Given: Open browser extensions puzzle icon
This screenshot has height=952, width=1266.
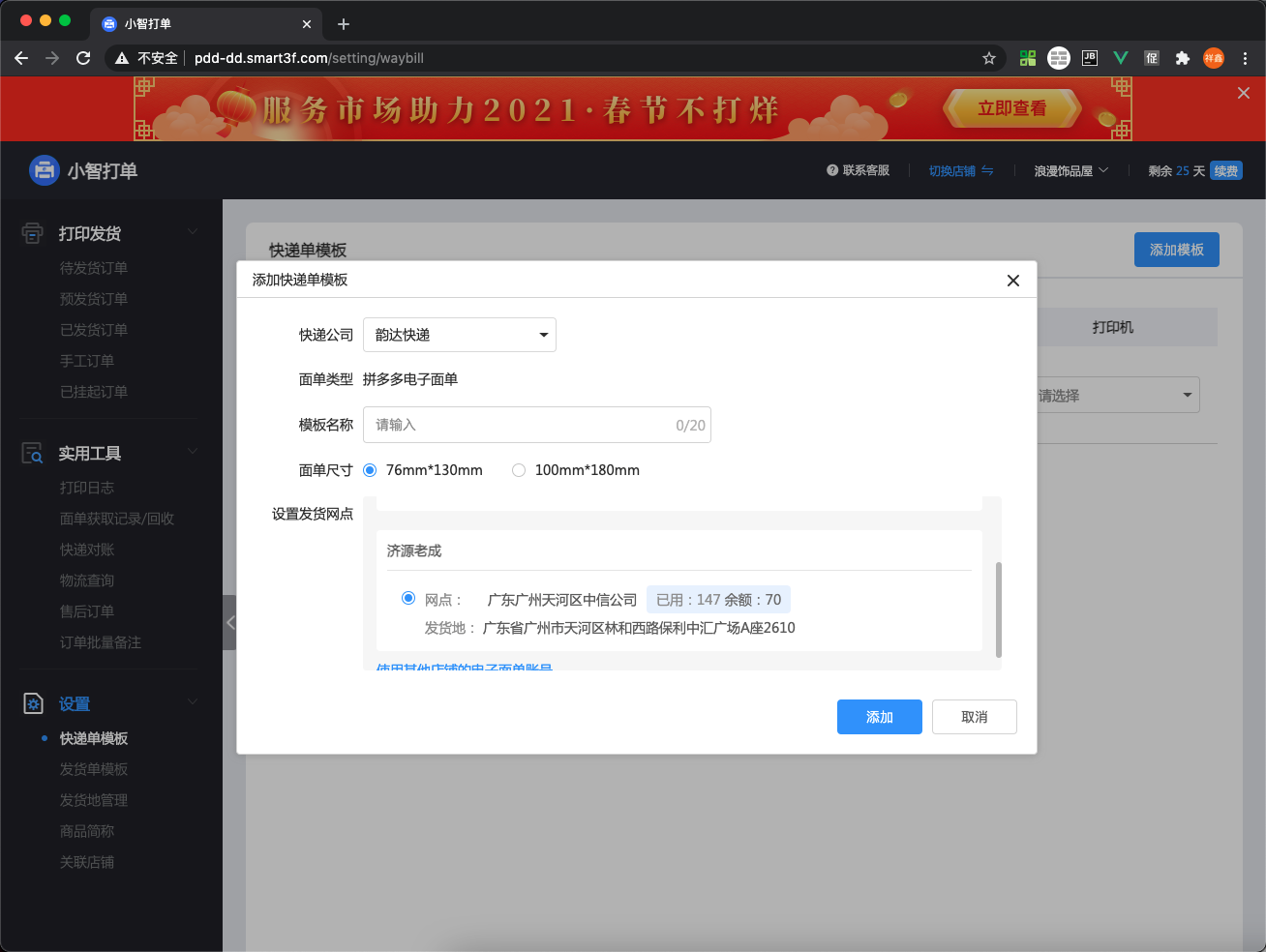Looking at the screenshot, I should (x=1182, y=58).
